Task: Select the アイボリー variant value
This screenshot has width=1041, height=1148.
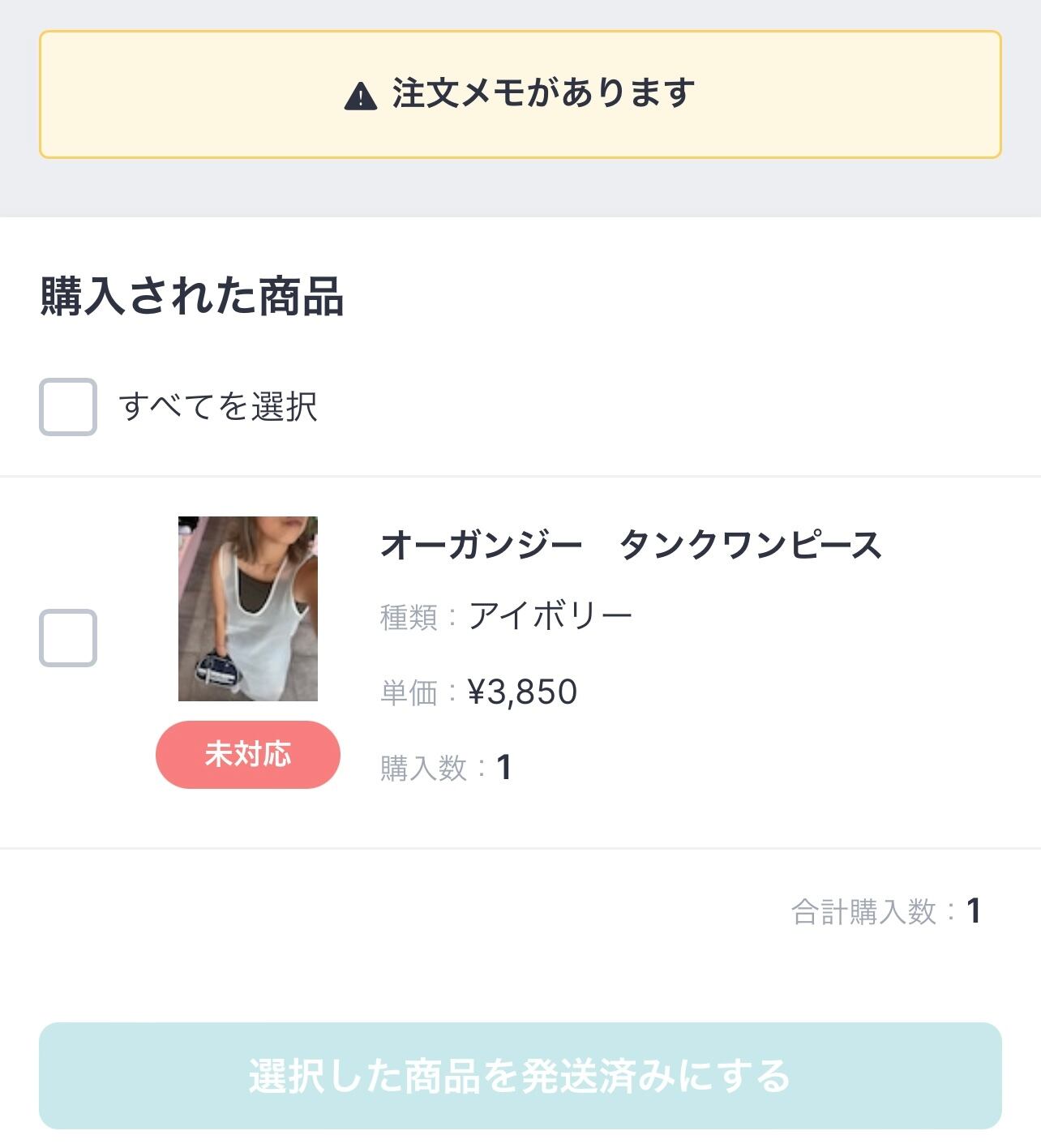Action: [550, 616]
